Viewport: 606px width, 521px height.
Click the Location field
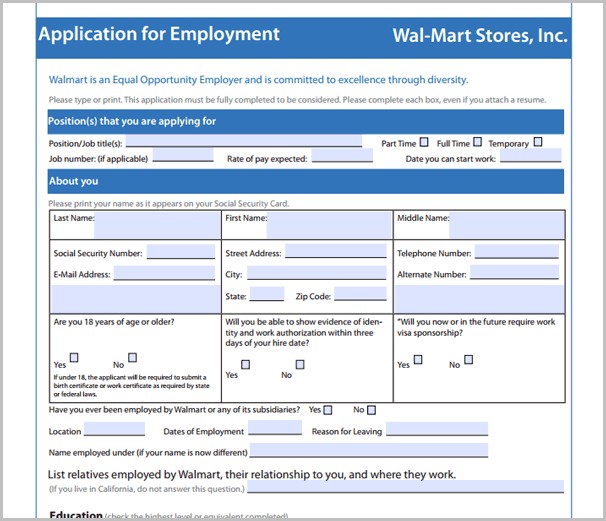114,429
